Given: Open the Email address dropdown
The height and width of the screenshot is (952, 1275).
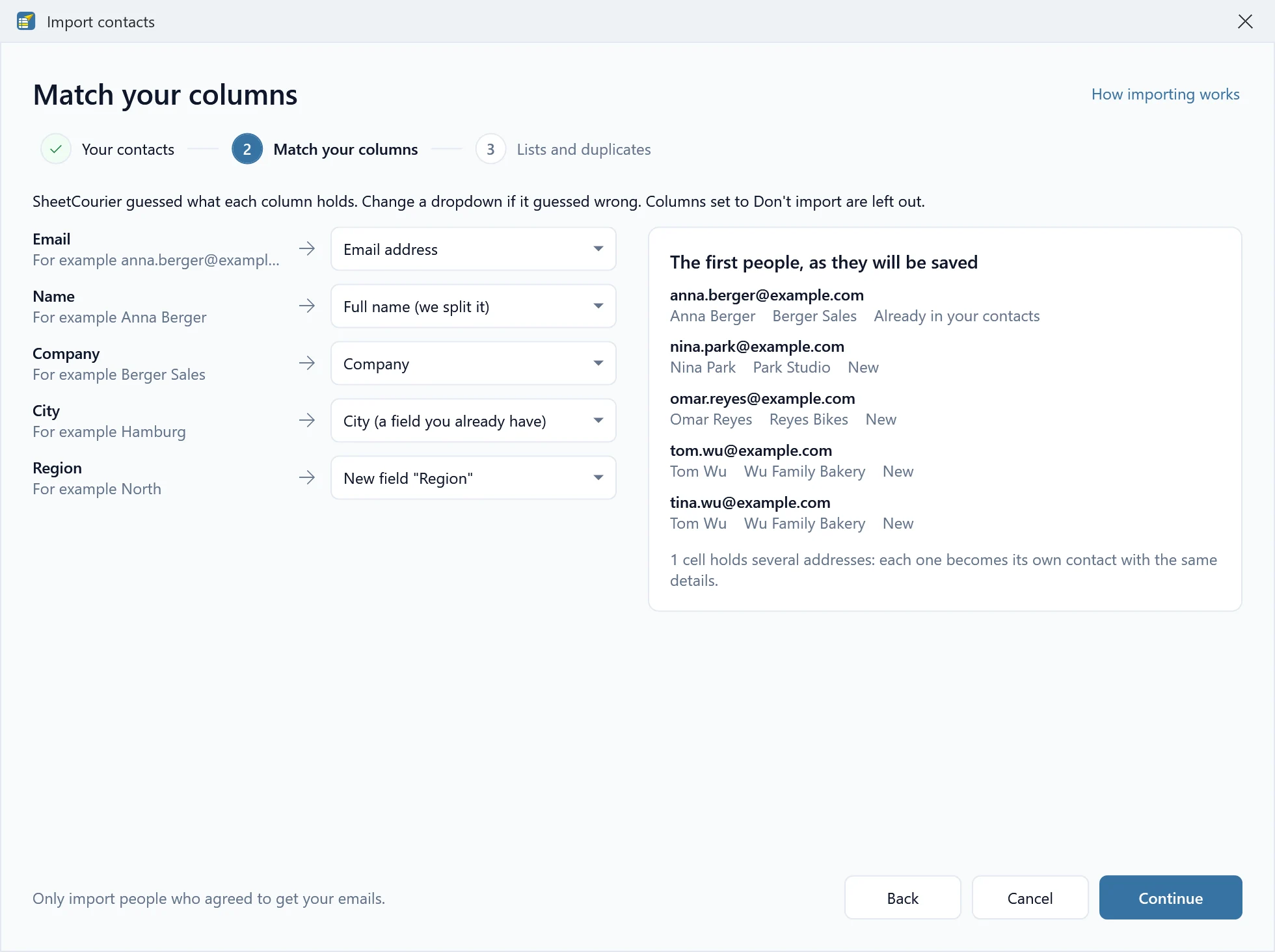Looking at the screenshot, I should coord(474,249).
